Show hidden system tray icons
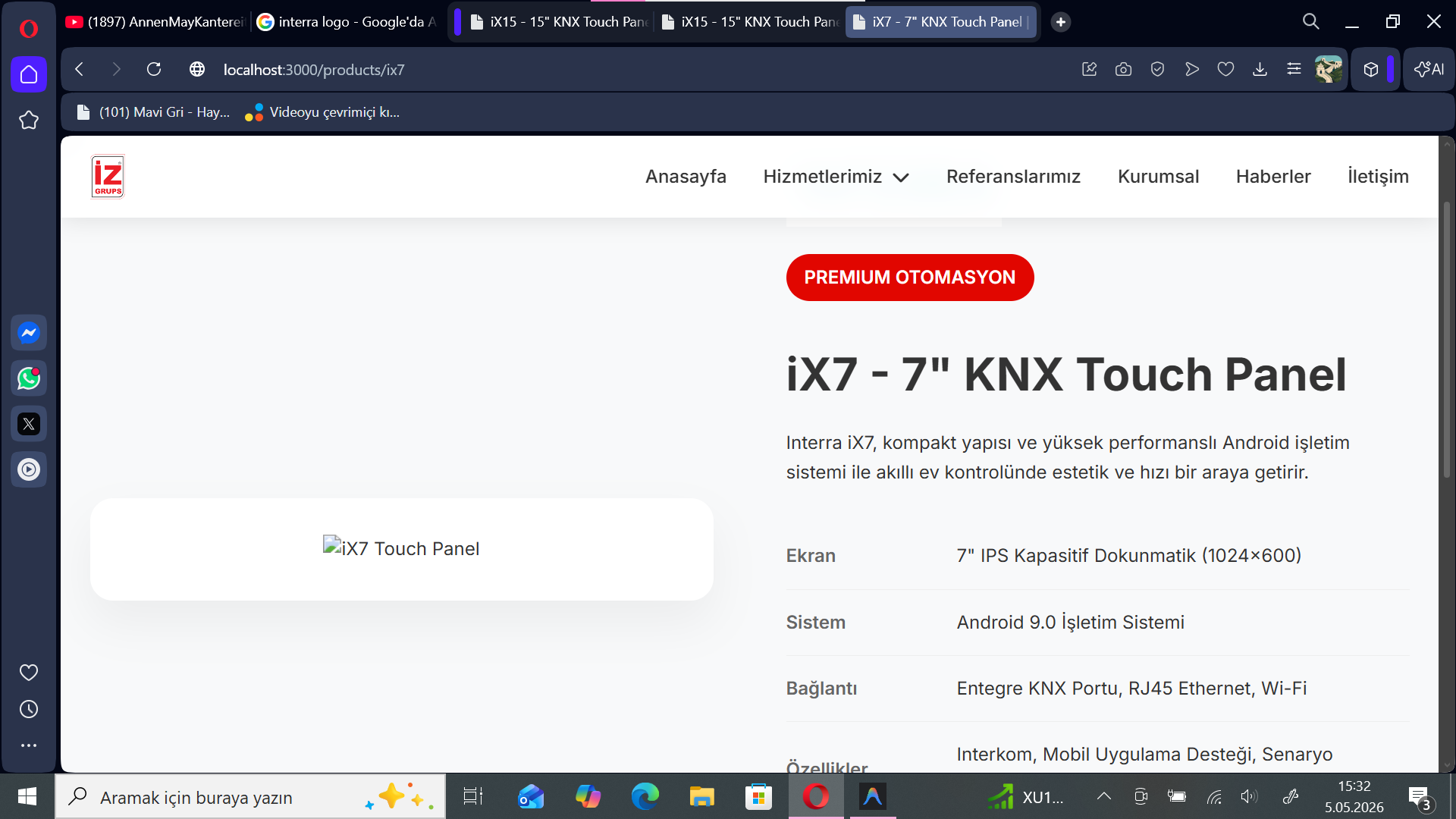 pos(1104,796)
